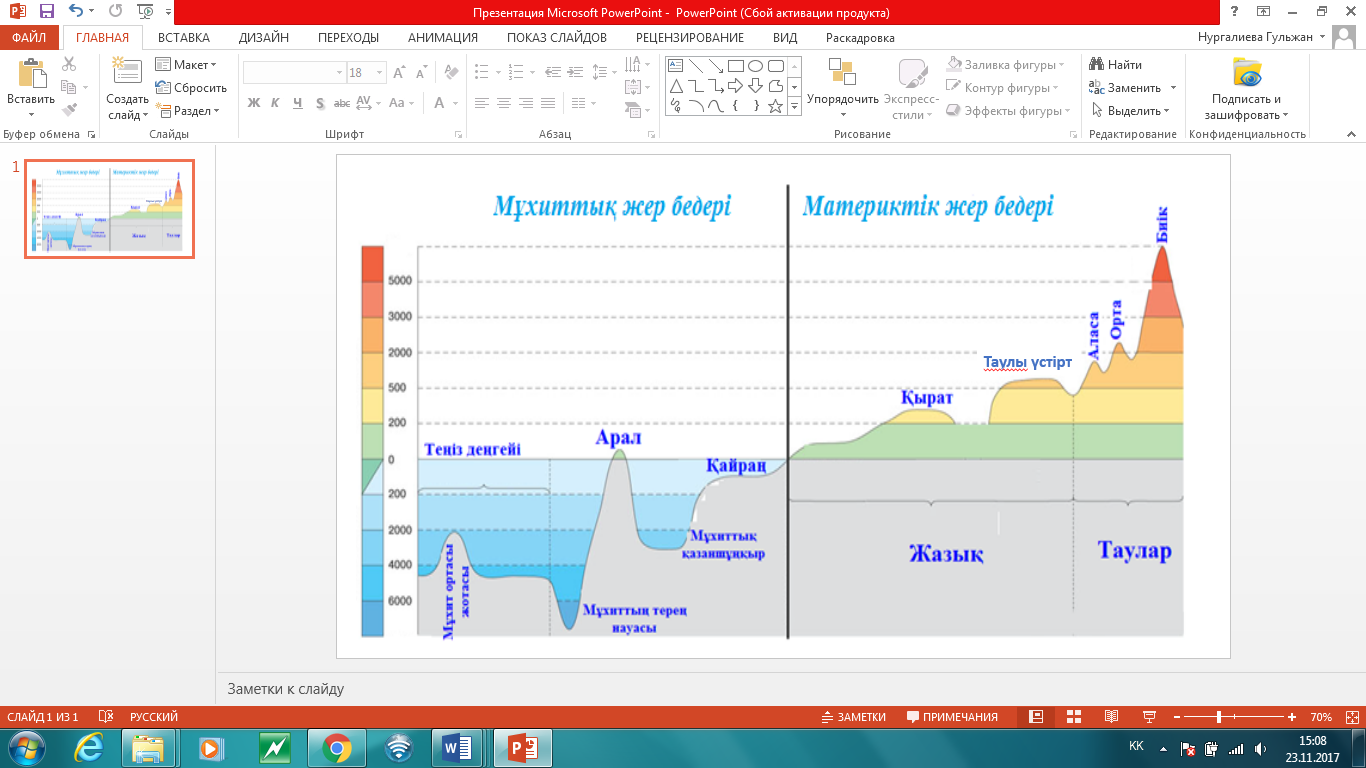Switch to the АНИМАЦИЯ tab

click(442, 38)
